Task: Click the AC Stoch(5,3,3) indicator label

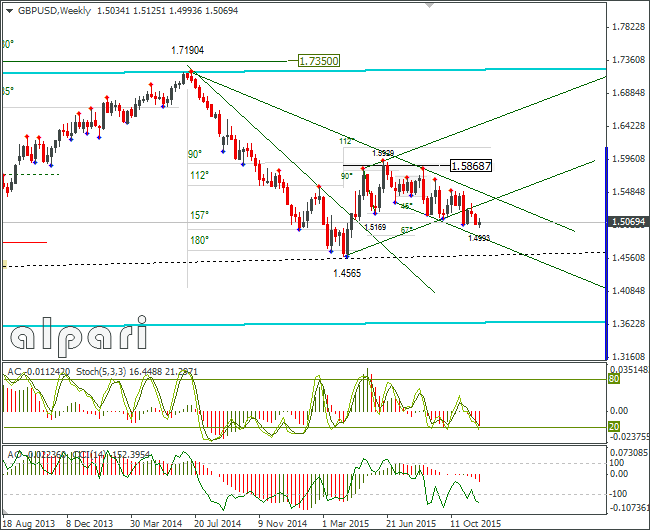Action: coord(102,372)
